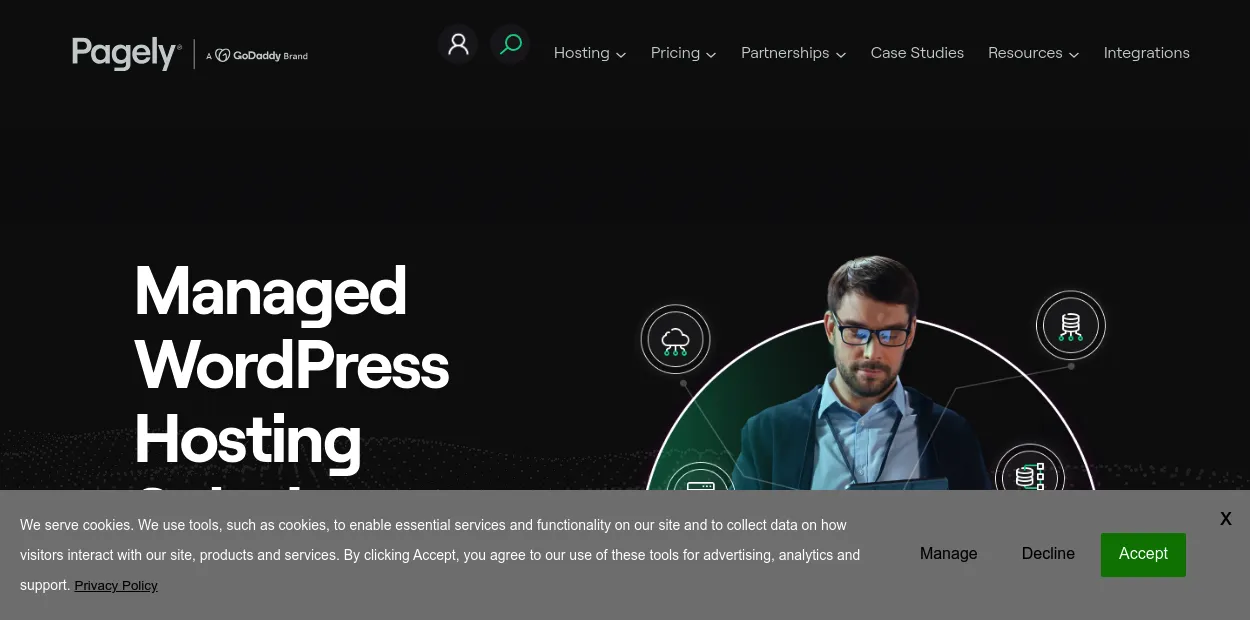Expand the Pricing dropdown menu
This screenshot has width=1250, height=620.
point(683,53)
